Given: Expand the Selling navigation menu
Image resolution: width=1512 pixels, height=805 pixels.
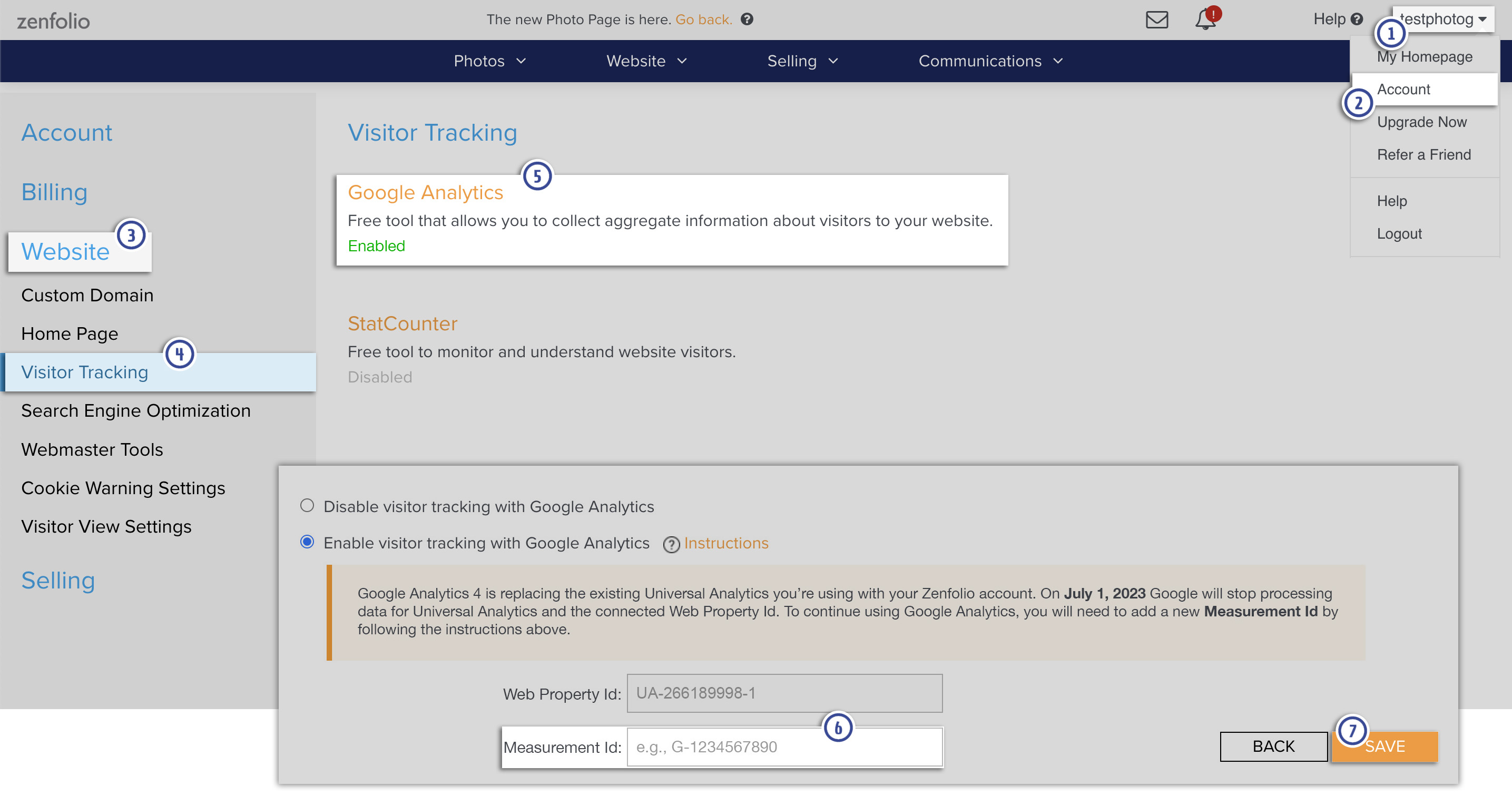Looking at the screenshot, I should coord(802,61).
